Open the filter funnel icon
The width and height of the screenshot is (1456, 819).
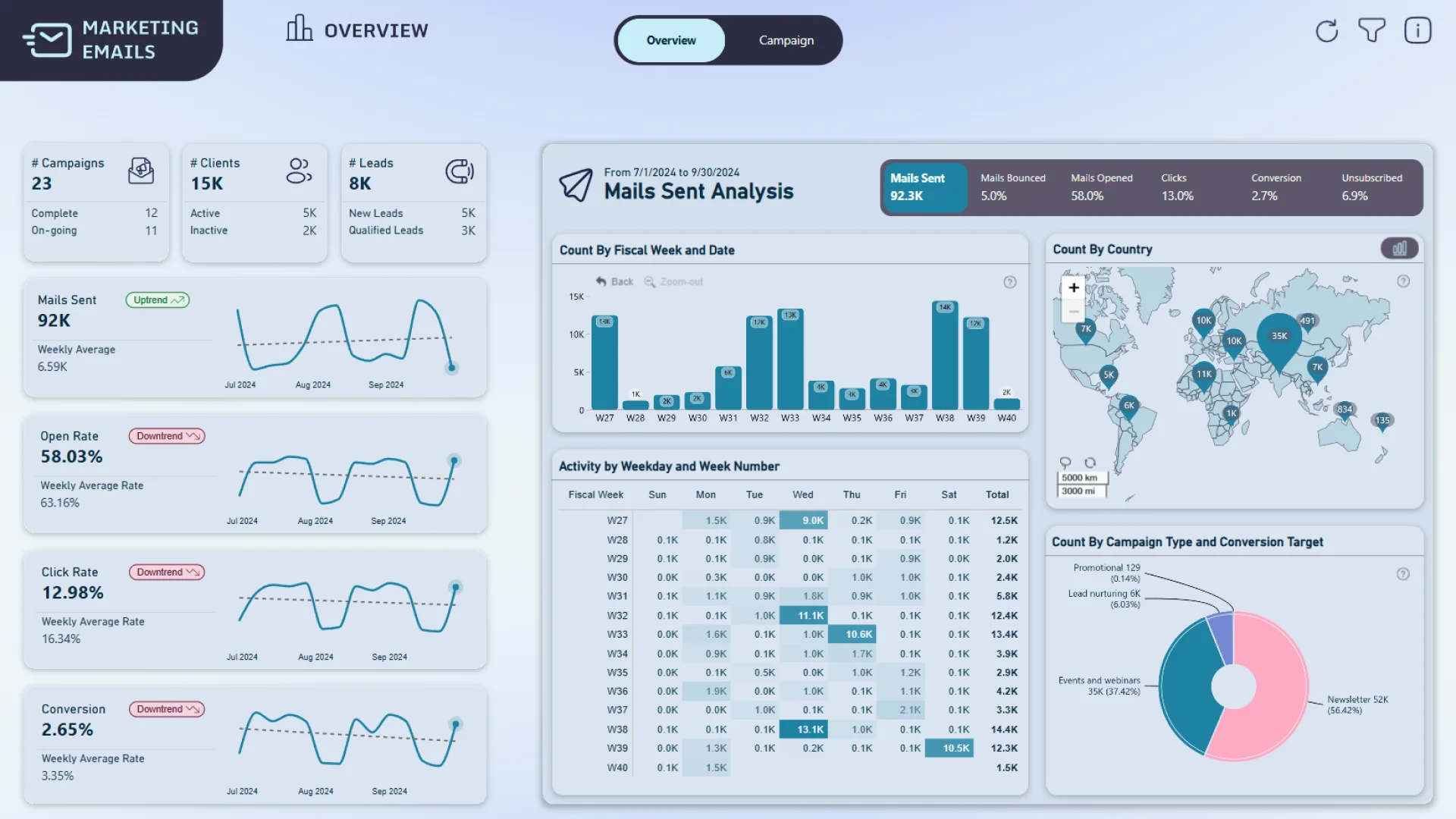click(1371, 31)
